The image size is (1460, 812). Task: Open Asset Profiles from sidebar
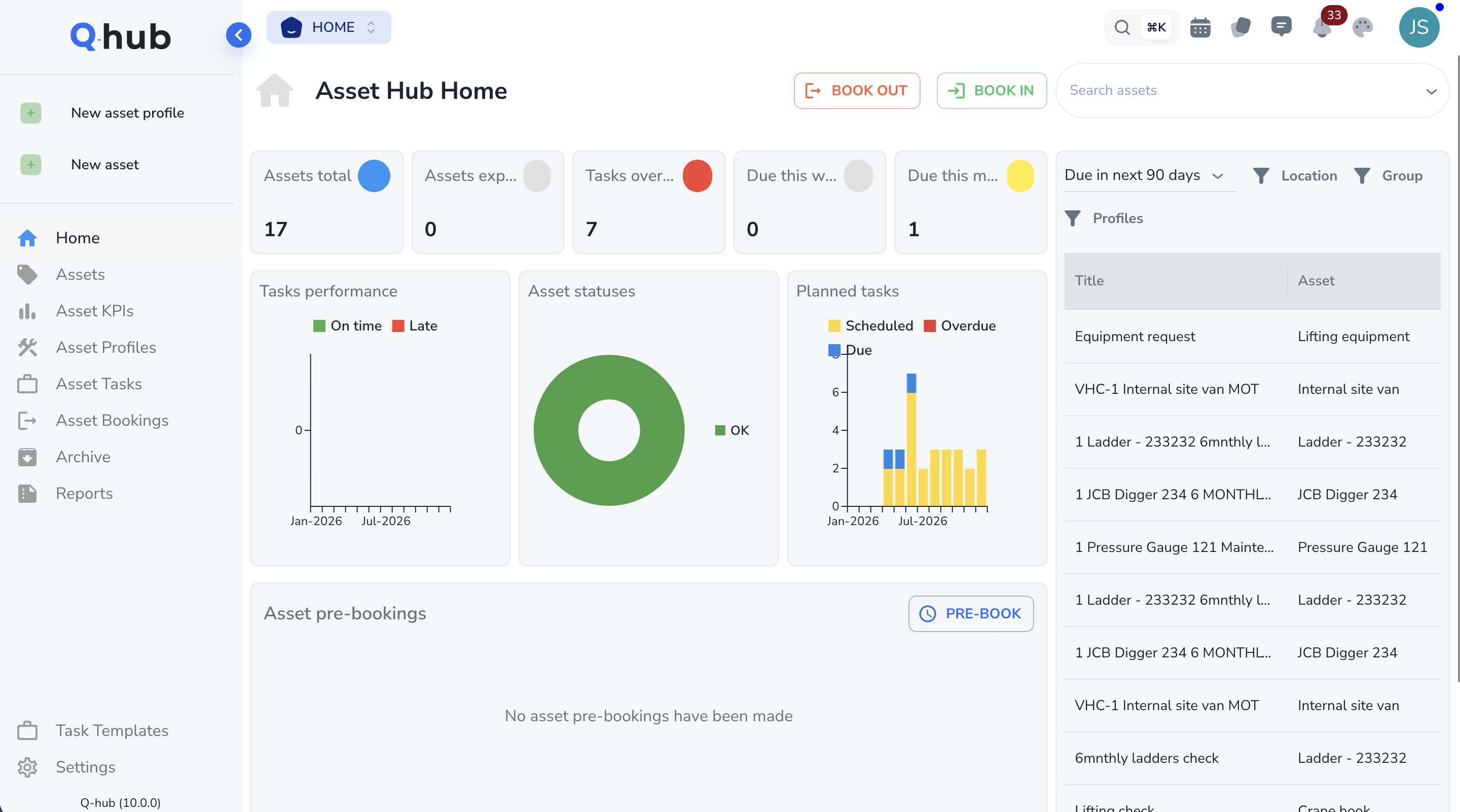coord(105,347)
